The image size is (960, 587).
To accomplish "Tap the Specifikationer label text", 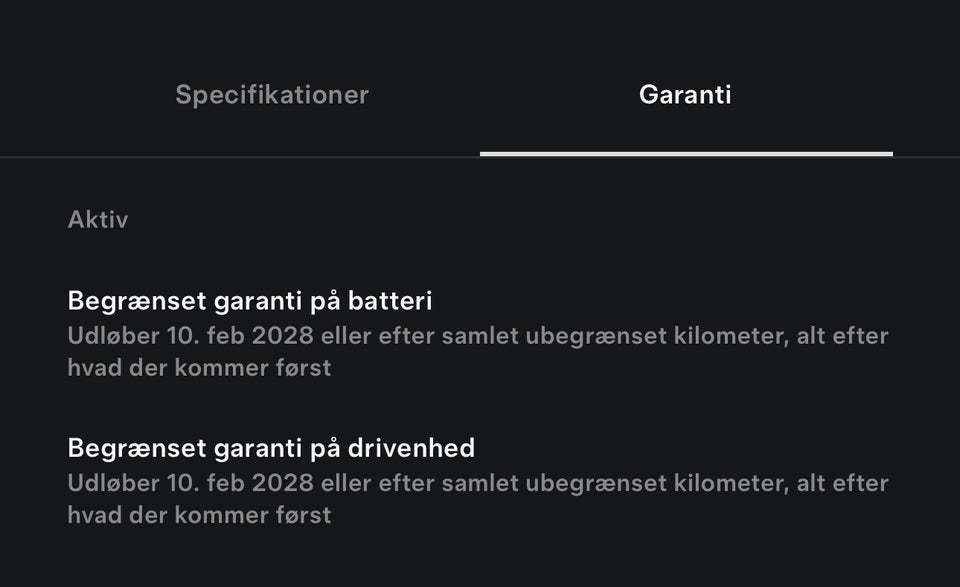I will point(272,94).
